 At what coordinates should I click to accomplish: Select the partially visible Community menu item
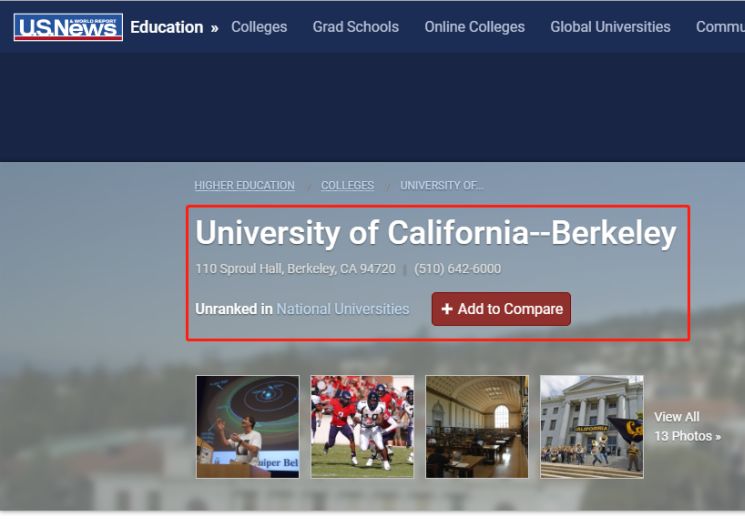tap(720, 27)
